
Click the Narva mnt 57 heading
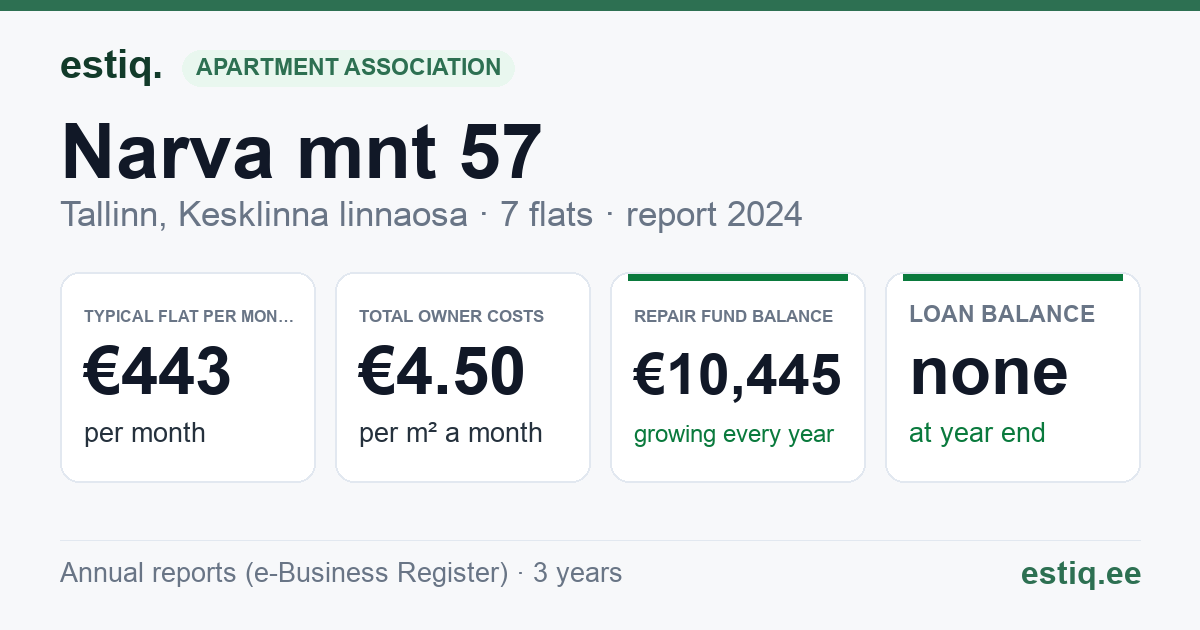[301, 152]
